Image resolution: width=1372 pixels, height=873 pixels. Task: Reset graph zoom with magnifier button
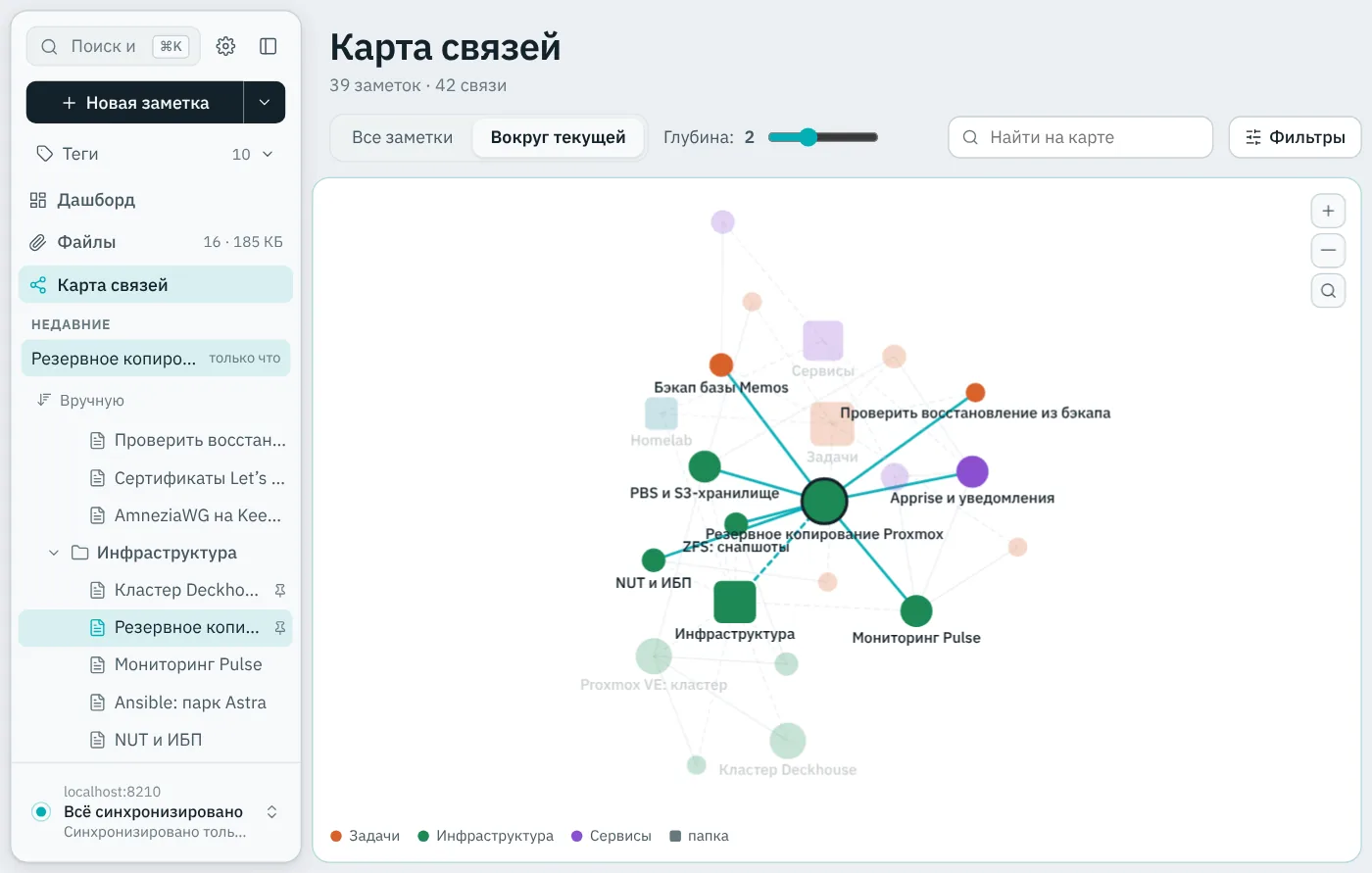pyautogui.click(x=1328, y=291)
